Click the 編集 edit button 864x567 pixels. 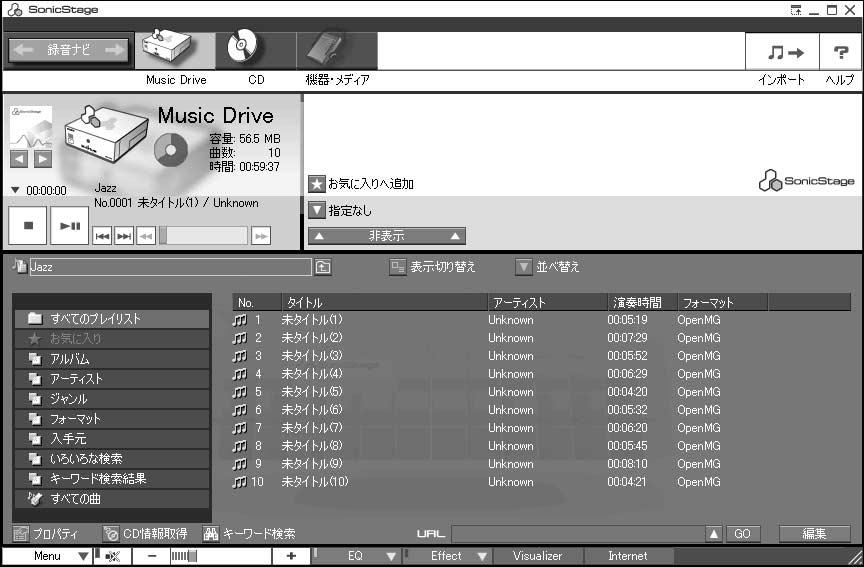click(814, 533)
